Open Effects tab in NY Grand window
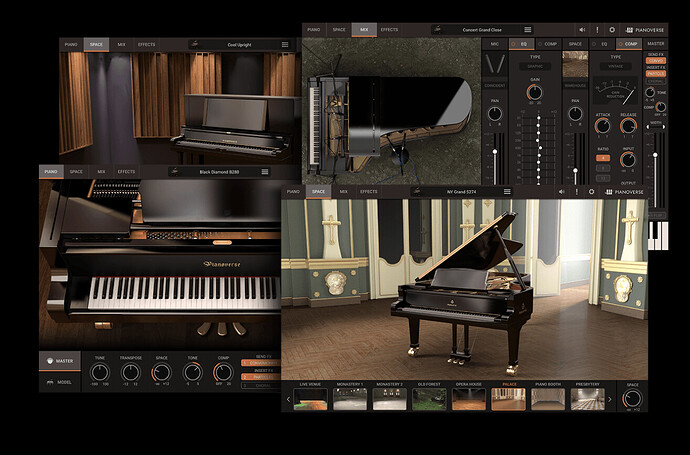690x455 pixels. [369, 191]
